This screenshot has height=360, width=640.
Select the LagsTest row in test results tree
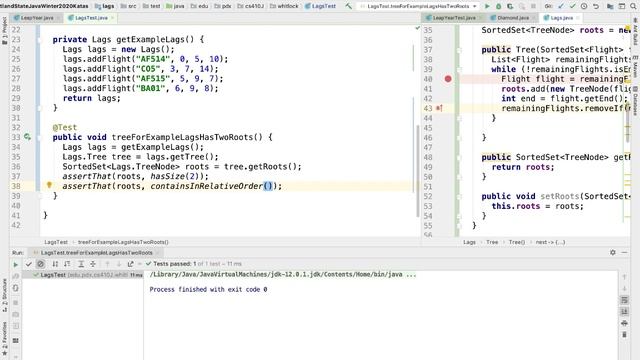coord(83,275)
